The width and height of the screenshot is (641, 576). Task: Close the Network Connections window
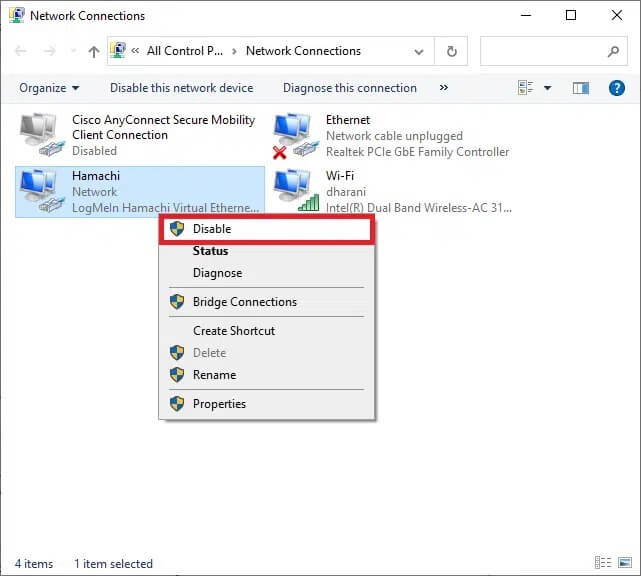616,15
